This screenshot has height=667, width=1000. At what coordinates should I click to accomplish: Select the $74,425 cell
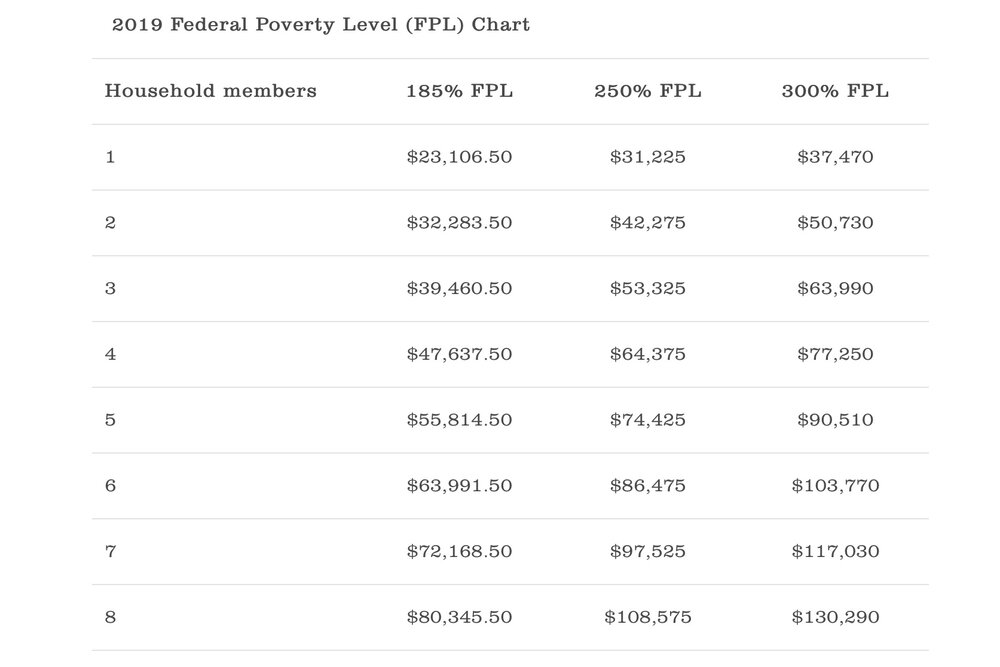point(647,420)
